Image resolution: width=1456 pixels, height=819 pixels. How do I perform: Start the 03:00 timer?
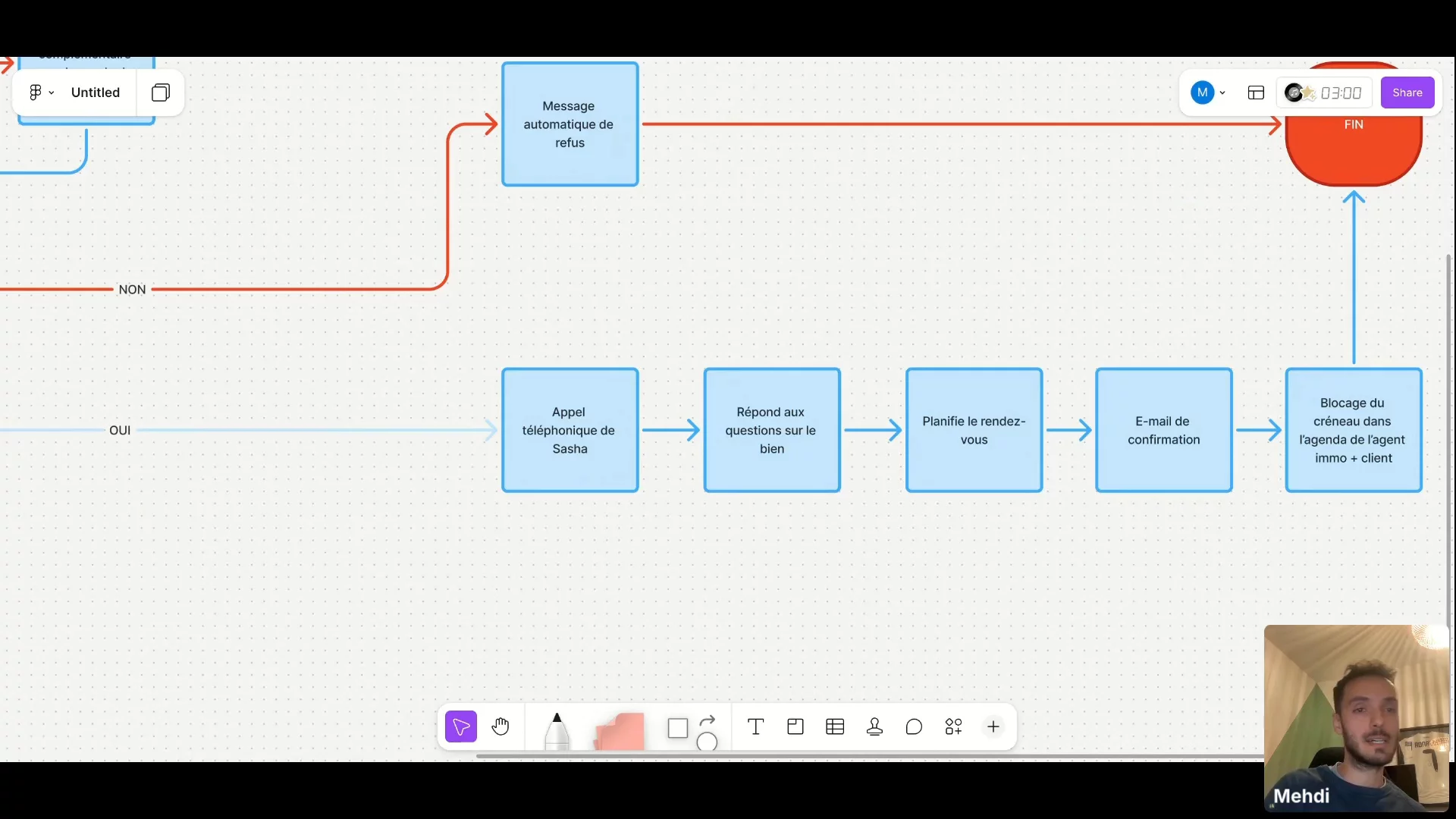coord(1340,93)
